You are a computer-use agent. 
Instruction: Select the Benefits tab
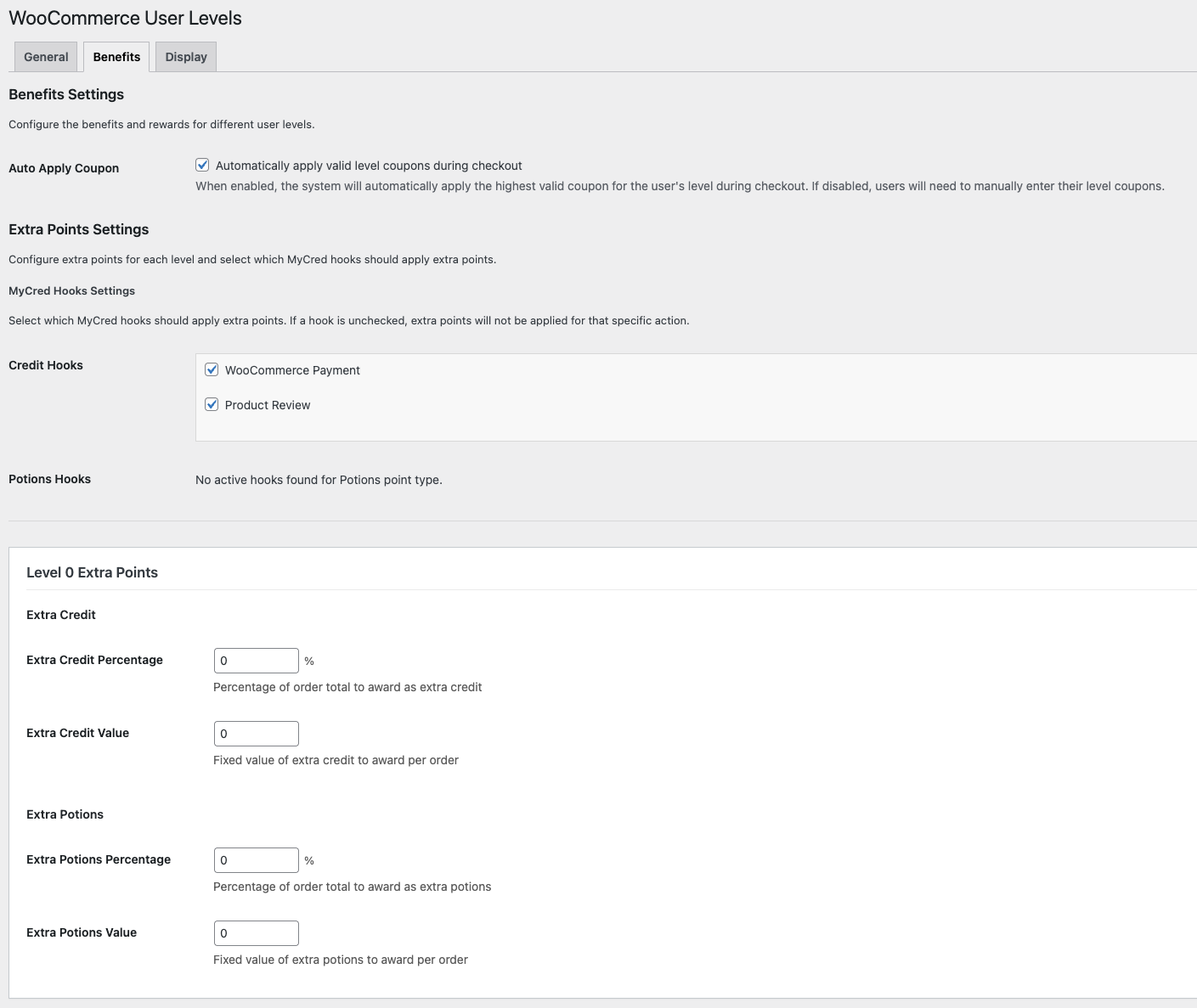[x=116, y=57]
